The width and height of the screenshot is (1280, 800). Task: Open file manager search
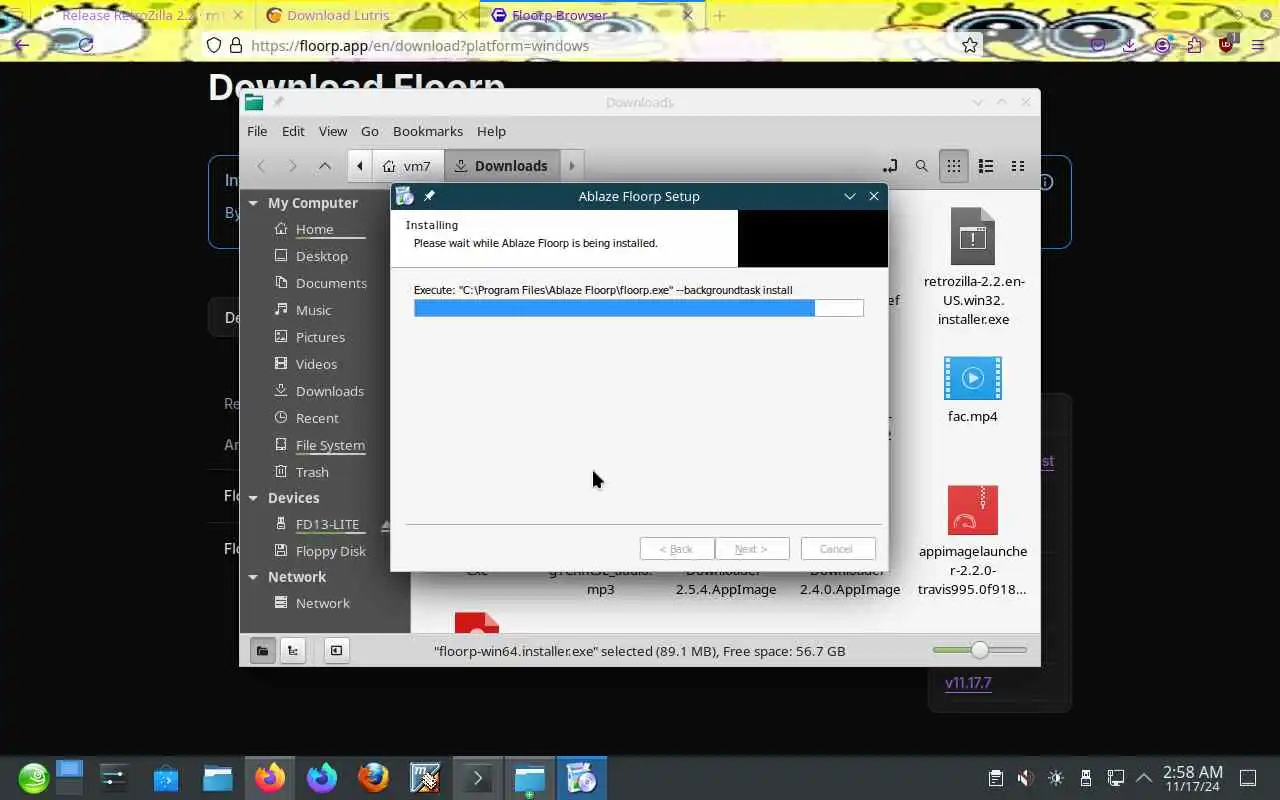tap(921, 166)
